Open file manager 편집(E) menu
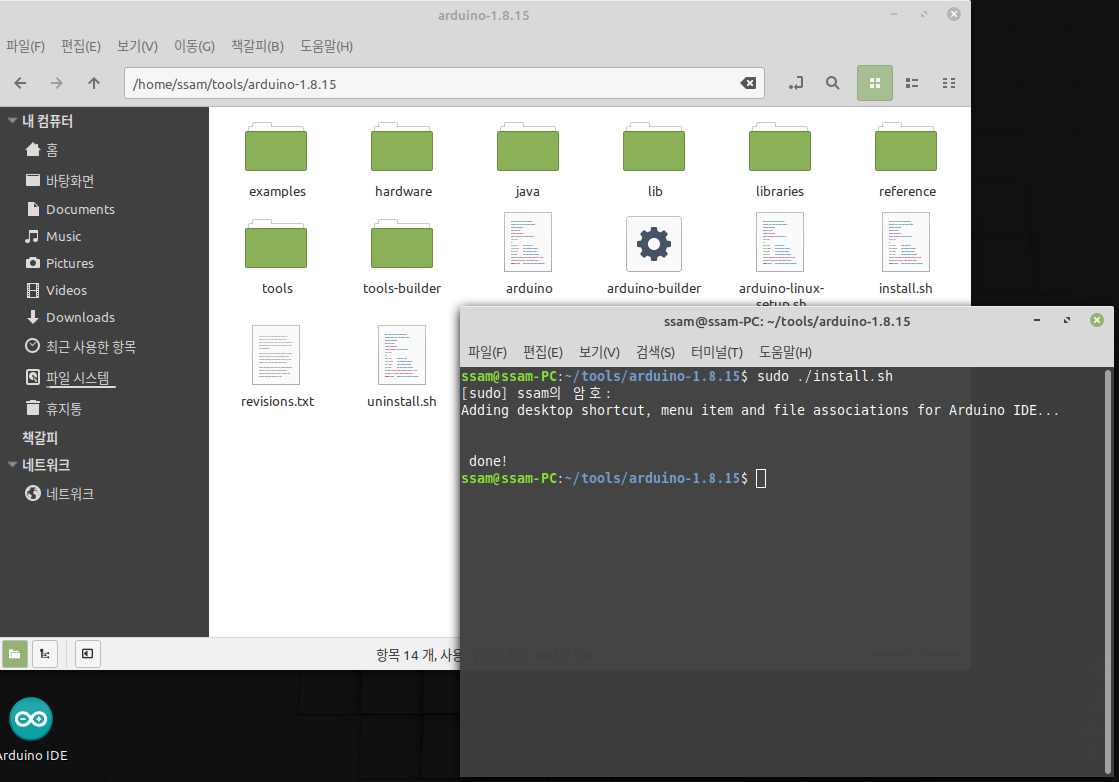The width and height of the screenshot is (1119, 782). pyautogui.click(x=81, y=46)
